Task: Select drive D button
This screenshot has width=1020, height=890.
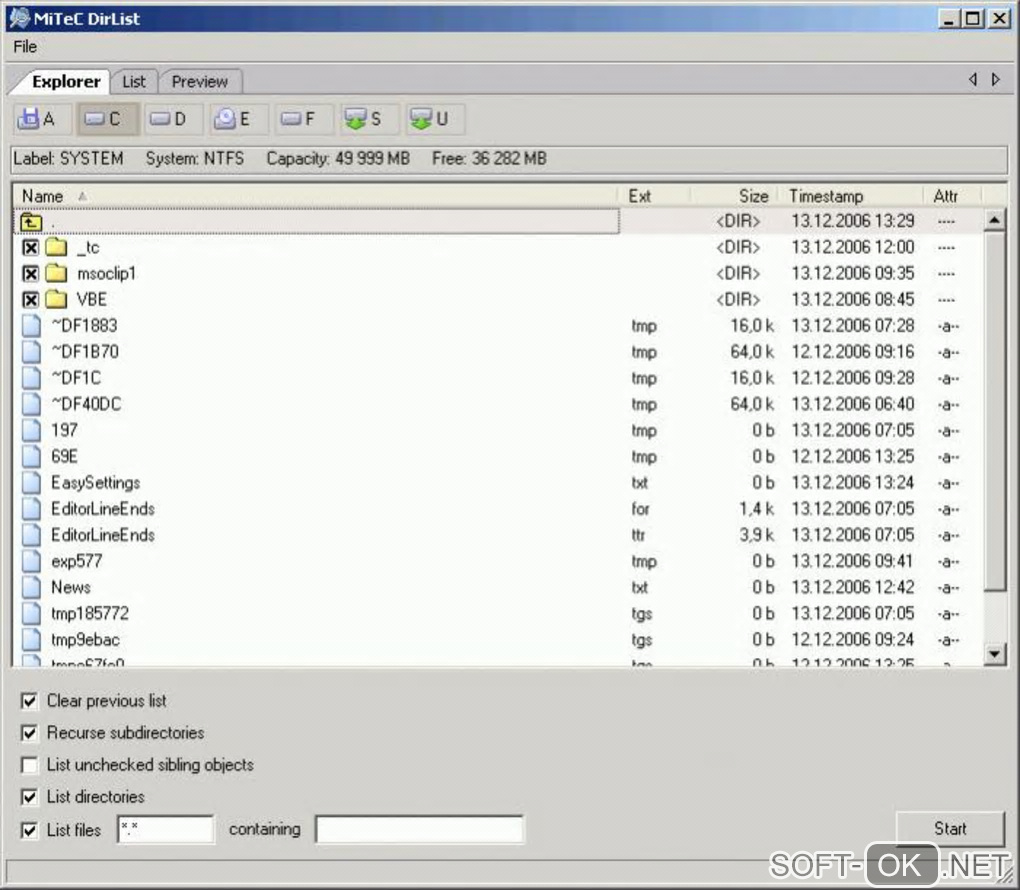Action: [173, 119]
